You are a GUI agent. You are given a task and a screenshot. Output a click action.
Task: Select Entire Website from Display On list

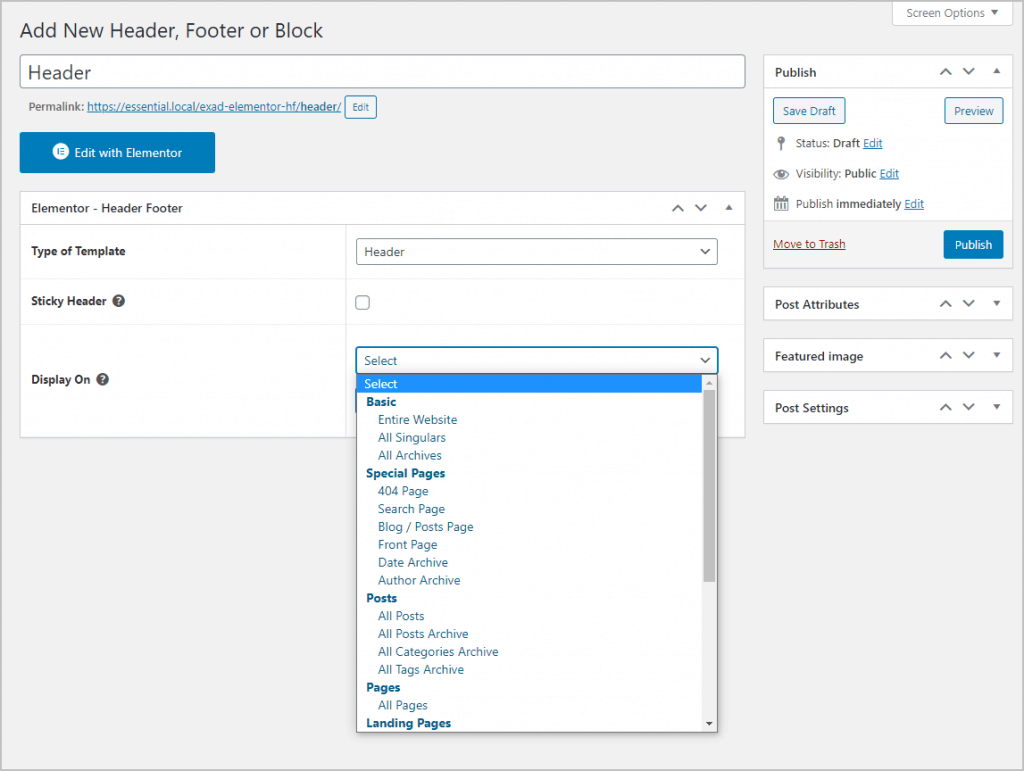coord(417,420)
